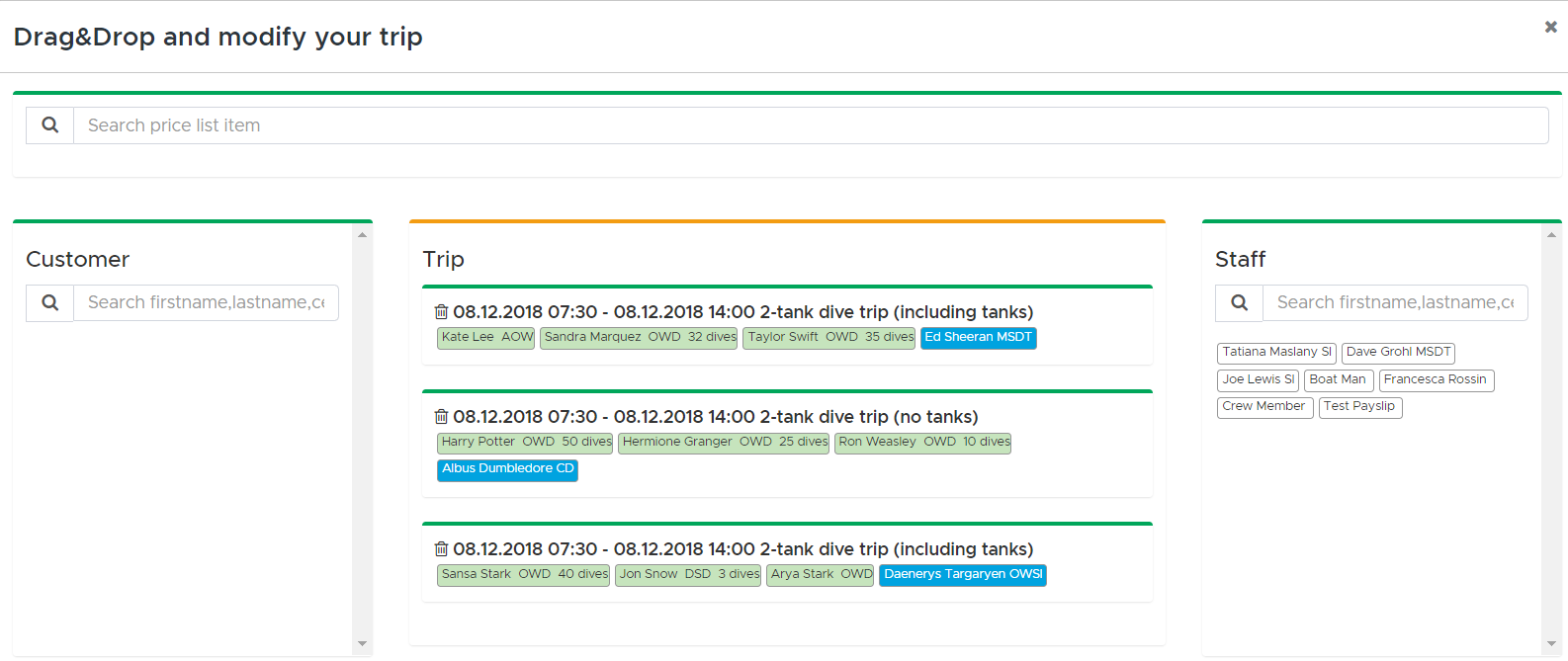
Task: Choose Hermione Granger OWD 25 dives tag
Action: coord(724,443)
